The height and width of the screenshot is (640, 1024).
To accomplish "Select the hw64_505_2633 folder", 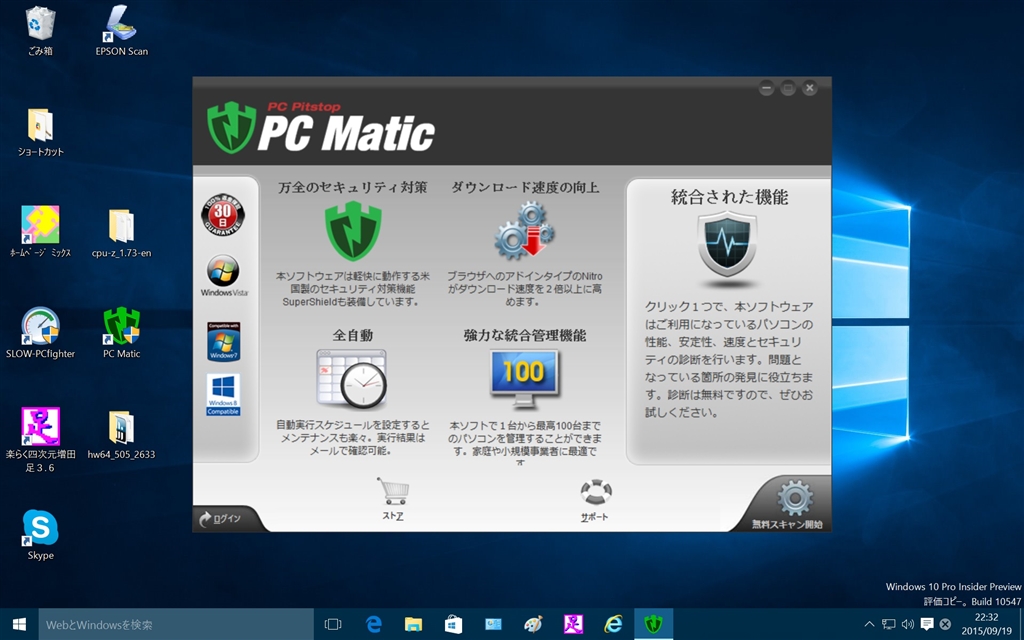I will 121,435.
